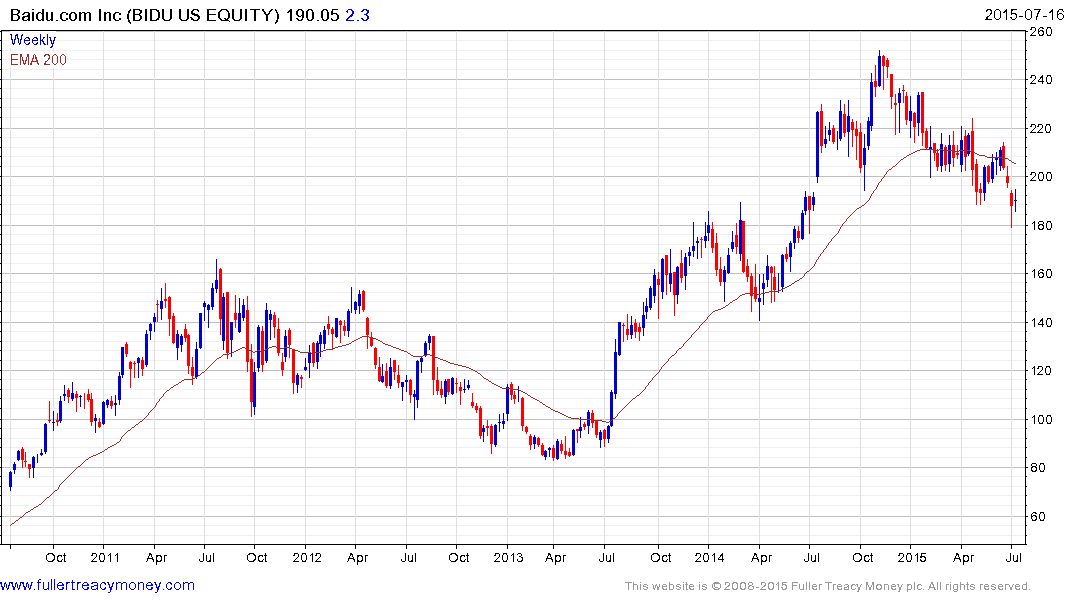Click the 240 price axis label

tap(1041, 80)
